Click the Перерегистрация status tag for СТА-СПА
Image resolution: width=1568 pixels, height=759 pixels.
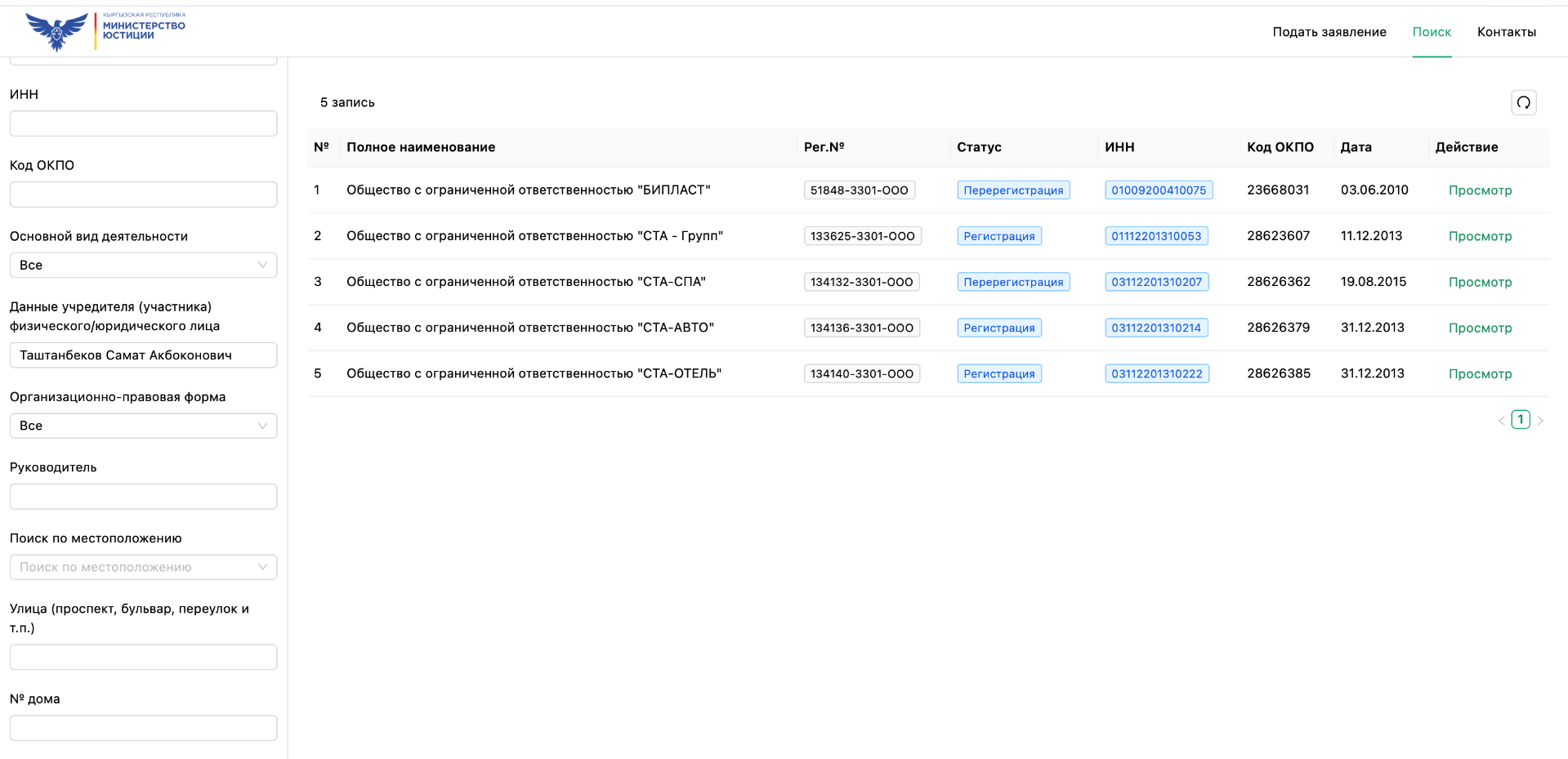point(1013,282)
